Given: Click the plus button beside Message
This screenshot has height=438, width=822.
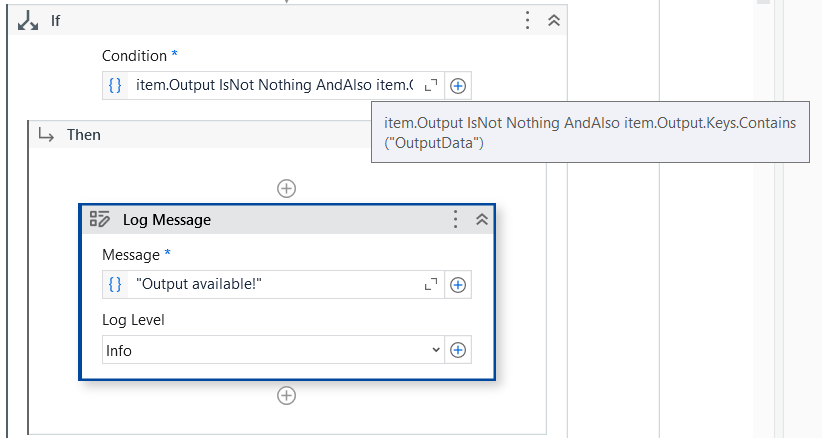Looking at the screenshot, I should [458, 285].
